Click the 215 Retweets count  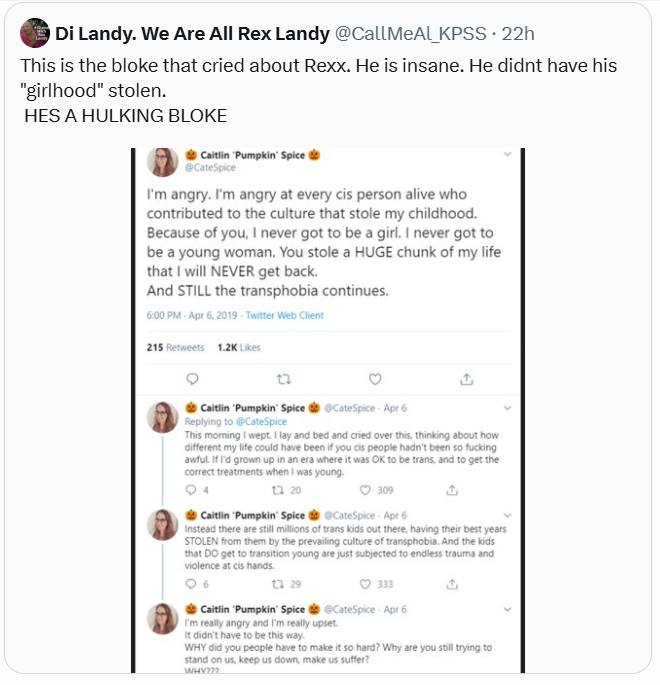pyautogui.click(x=175, y=347)
